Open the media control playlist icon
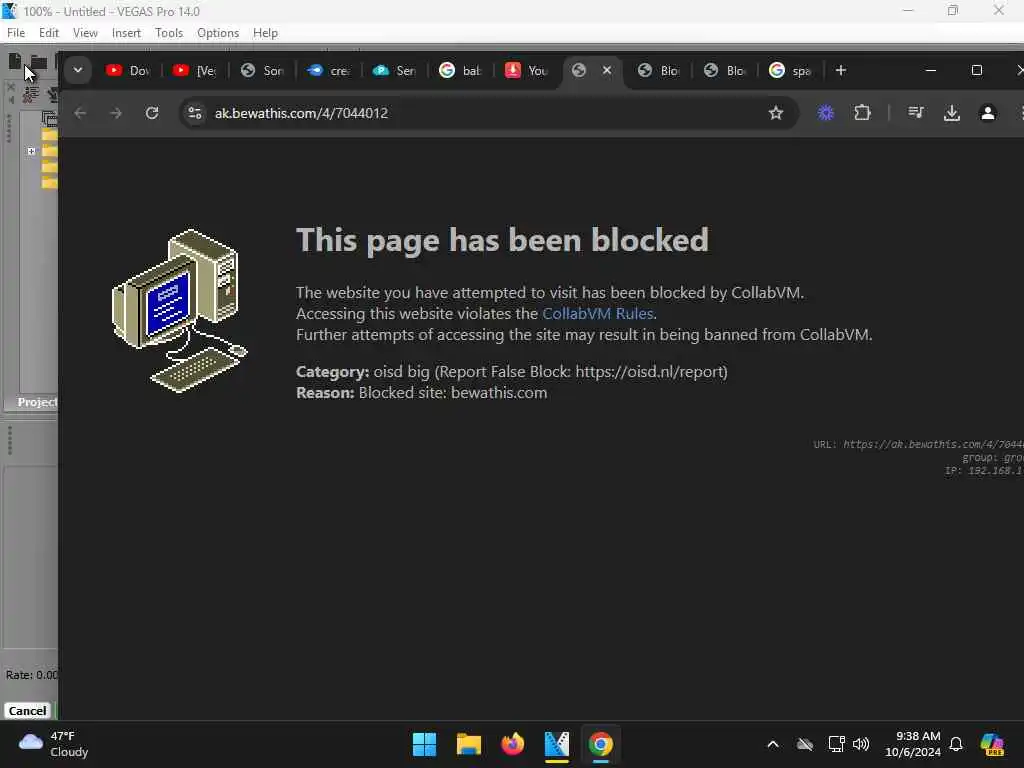Screen dimensions: 1024x768 916,113
